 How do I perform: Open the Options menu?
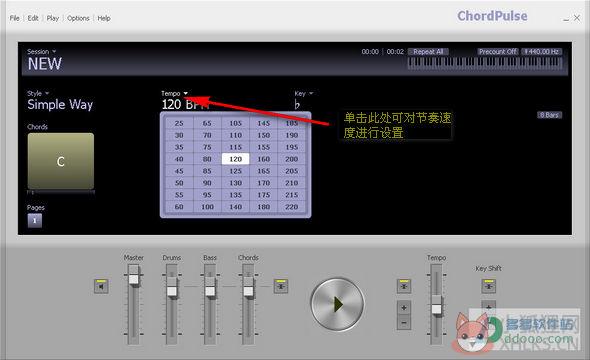[78, 18]
